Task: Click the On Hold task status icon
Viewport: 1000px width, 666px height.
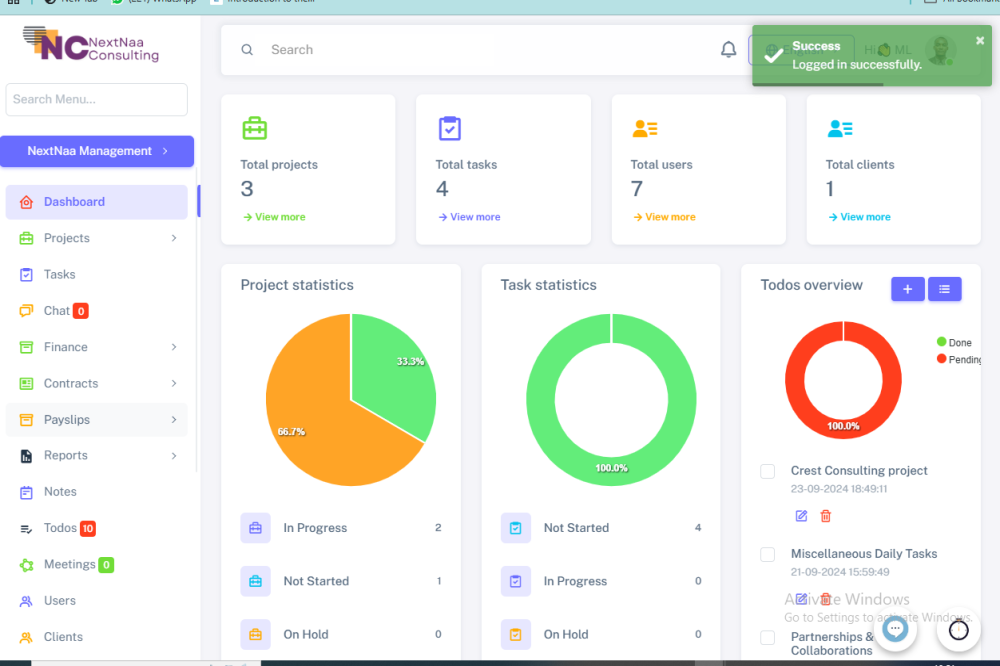Action: coord(515,634)
